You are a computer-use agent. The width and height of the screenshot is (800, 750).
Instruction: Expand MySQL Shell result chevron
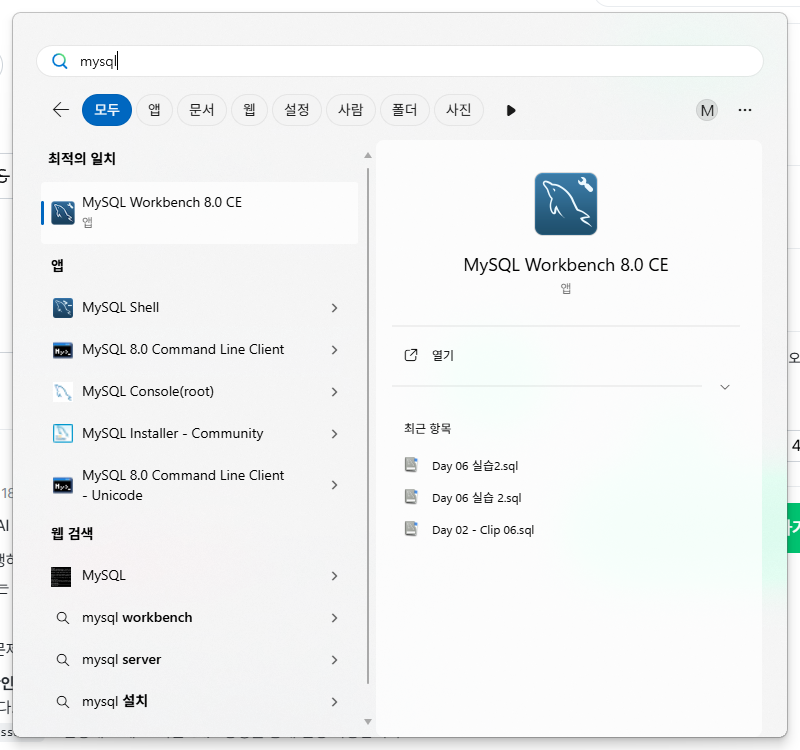[x=334, y=308]
